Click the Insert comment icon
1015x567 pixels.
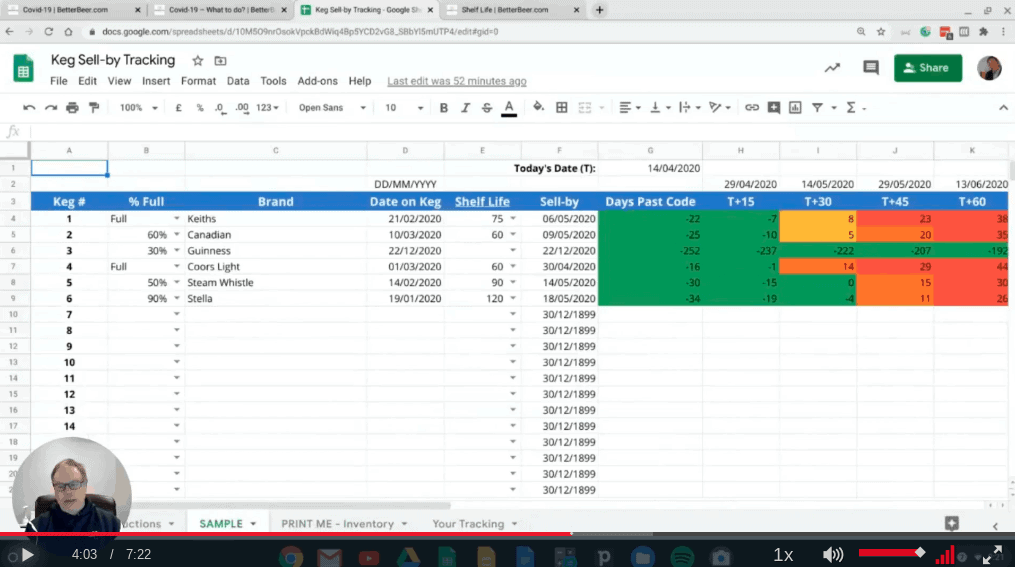click(774, 107)
